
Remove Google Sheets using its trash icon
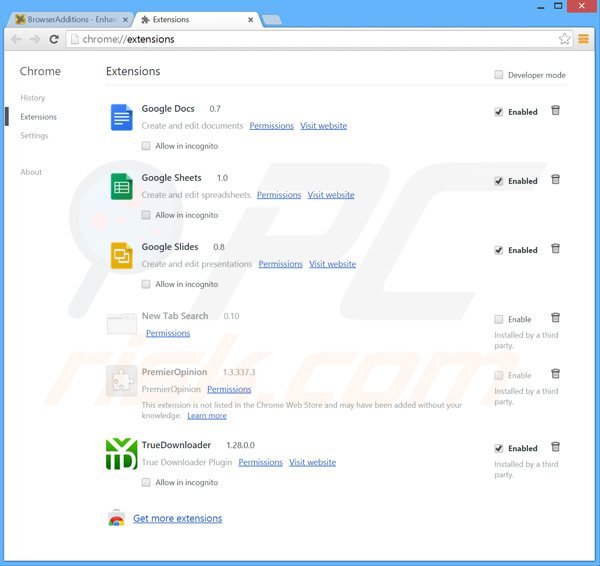555,179
